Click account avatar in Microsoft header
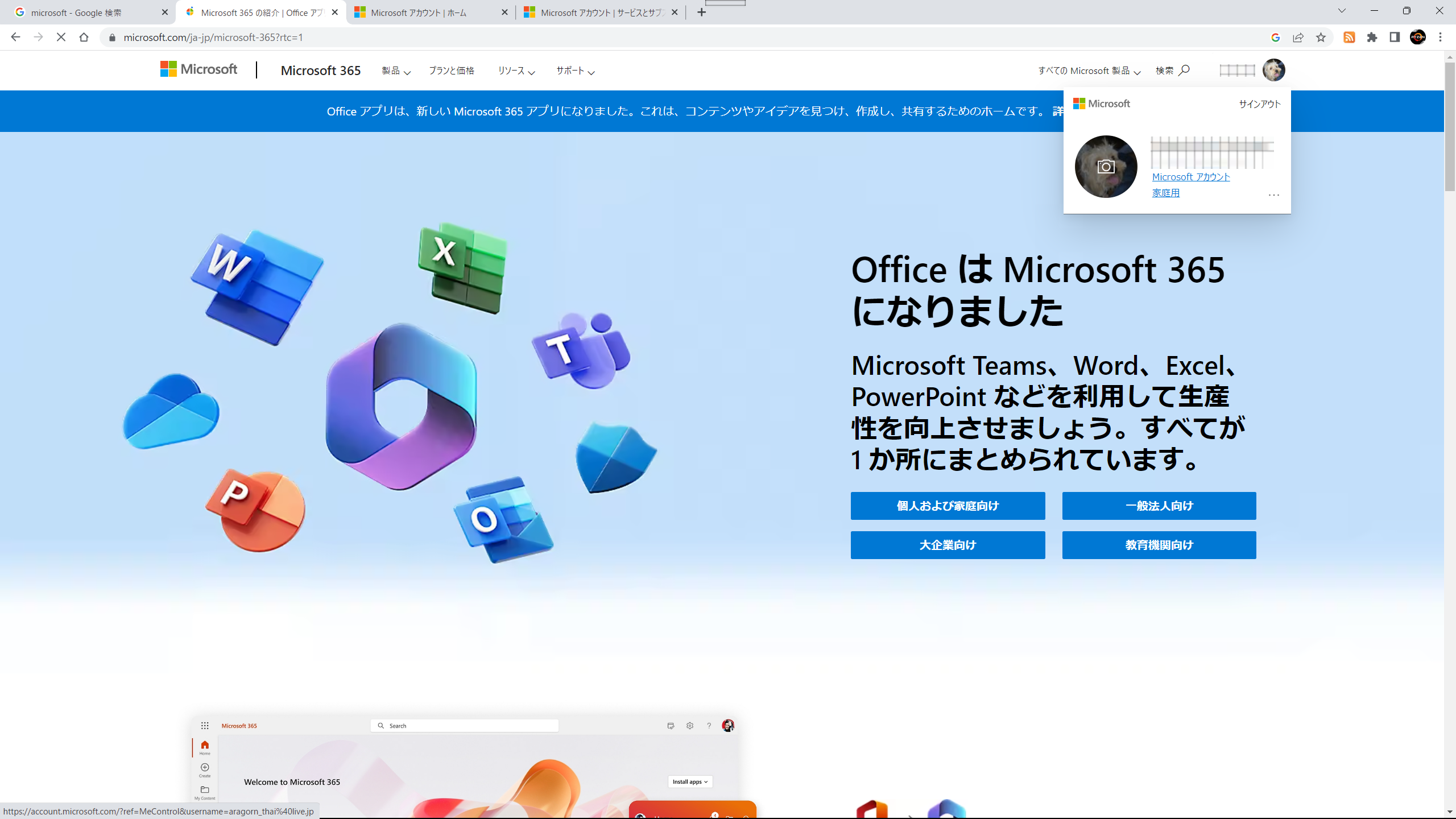 point(1273,70)
